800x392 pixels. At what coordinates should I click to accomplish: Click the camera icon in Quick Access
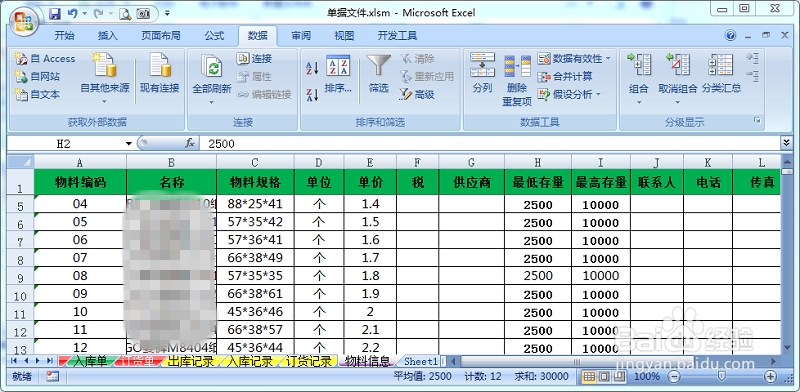click(143, 14)
